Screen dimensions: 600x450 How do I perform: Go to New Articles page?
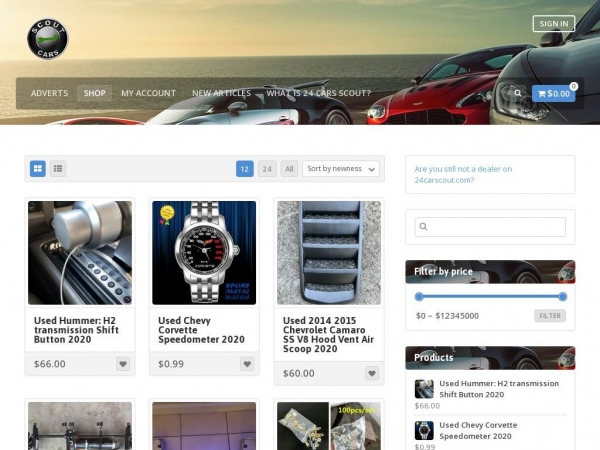pyautogui.click(x=220, y=93)
